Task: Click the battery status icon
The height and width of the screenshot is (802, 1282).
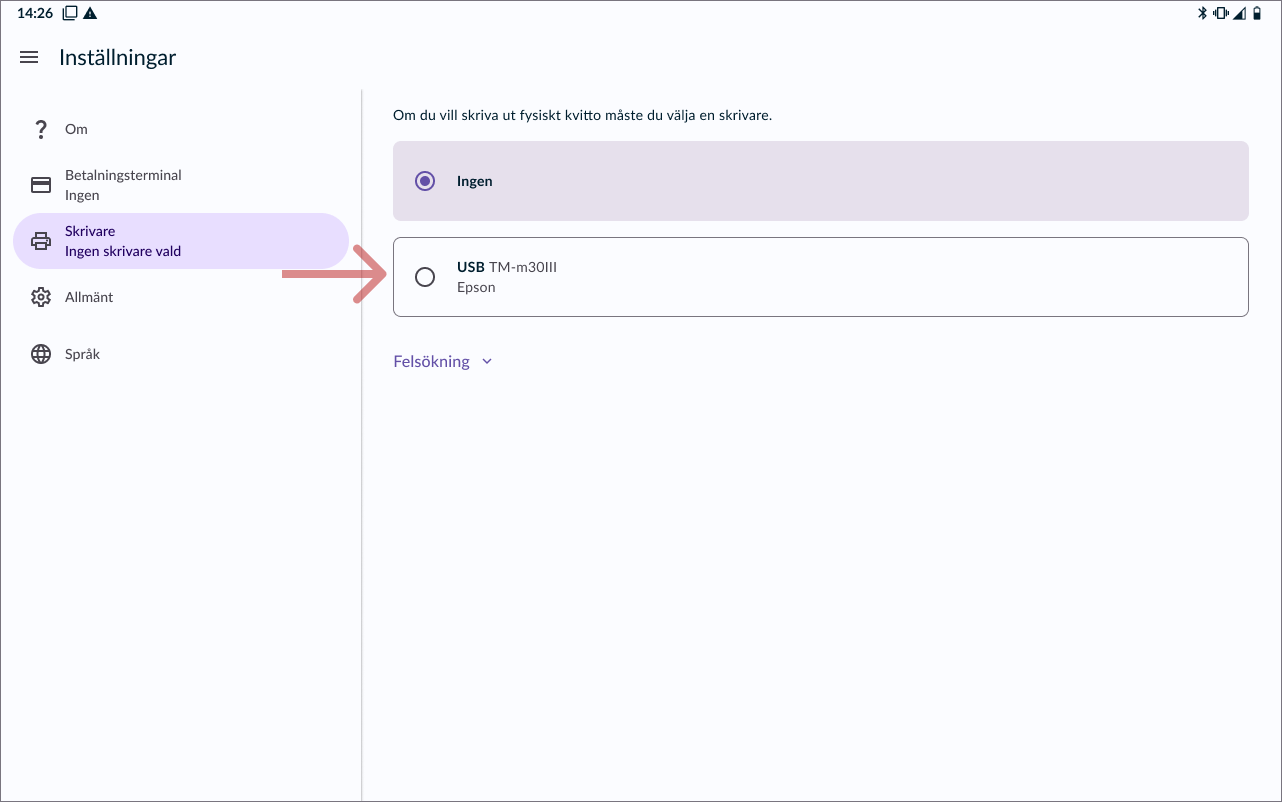Action: (1257, 13)
